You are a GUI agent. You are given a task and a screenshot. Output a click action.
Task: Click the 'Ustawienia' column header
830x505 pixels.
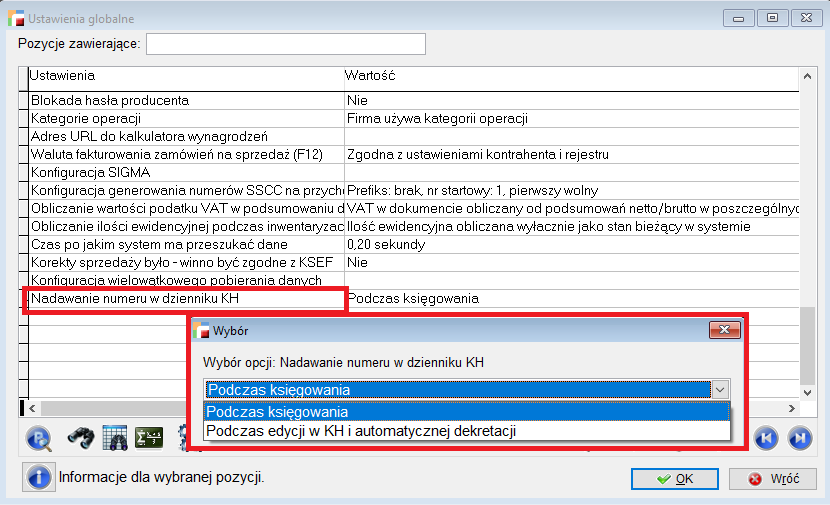point(184,75)
